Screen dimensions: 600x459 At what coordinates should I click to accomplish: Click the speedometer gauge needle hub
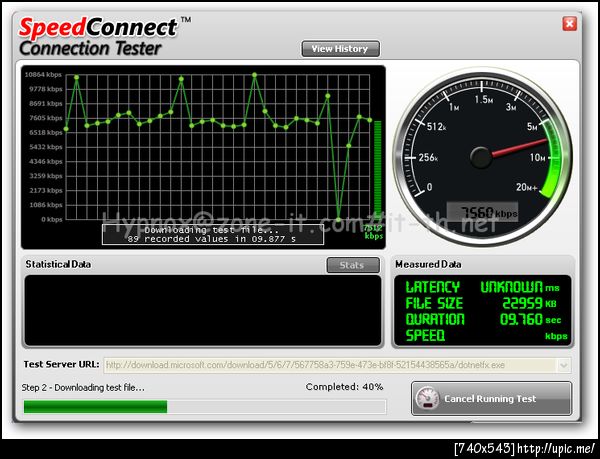(481, 157)
